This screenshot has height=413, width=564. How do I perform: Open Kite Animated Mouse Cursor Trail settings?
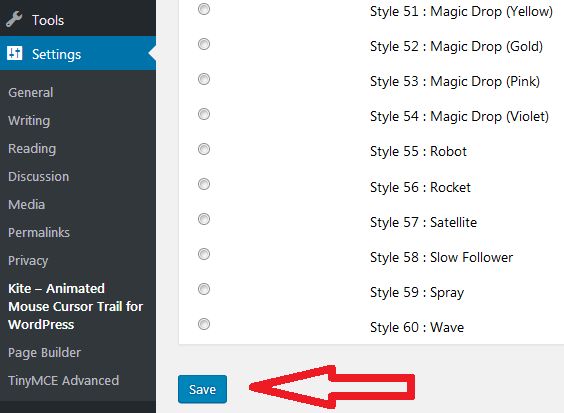[76, 307]
